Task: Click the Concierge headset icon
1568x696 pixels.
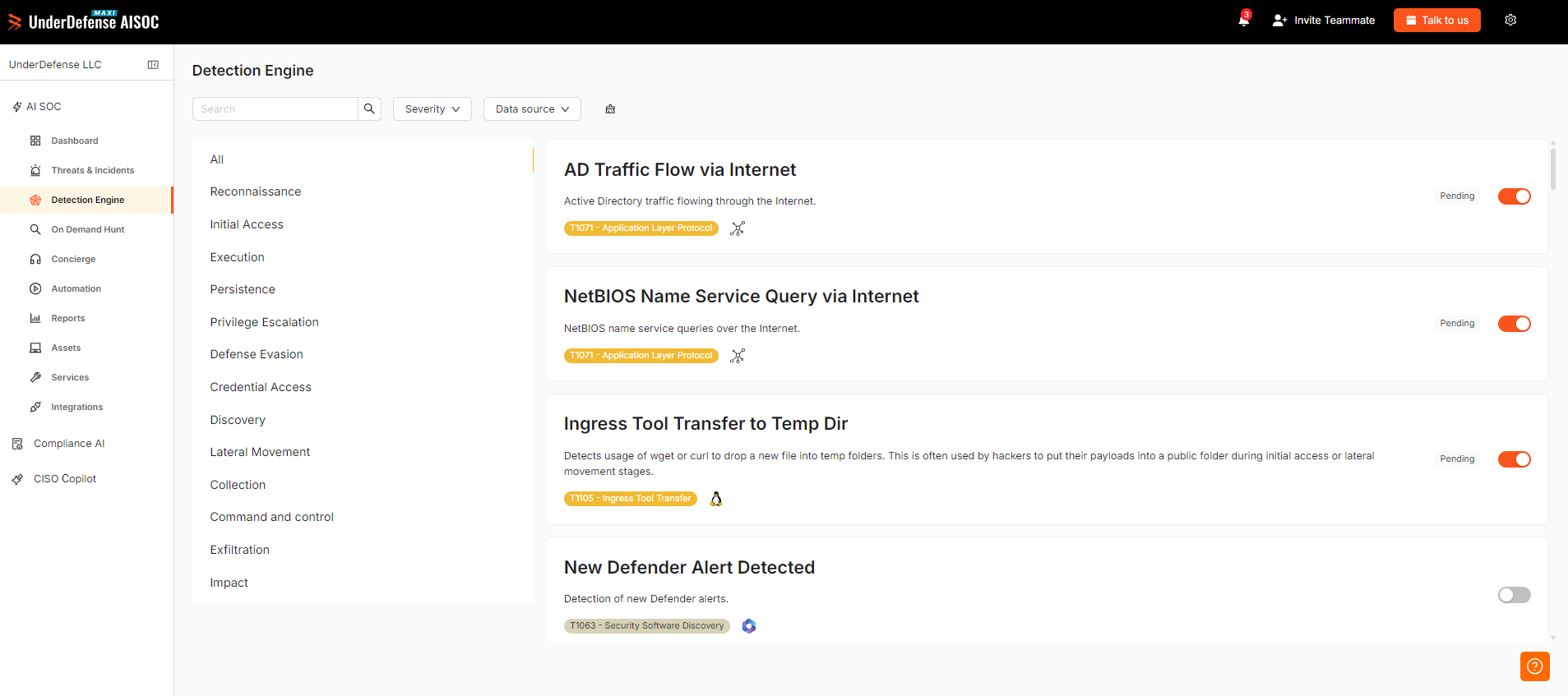Action: [x=35, y=259]
